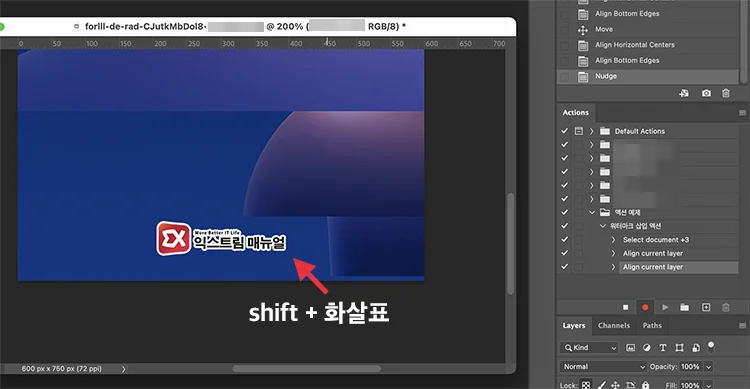Viewport: 750px width, 389px height.
Task: Expand the Default Actions set
Action: pos(592,131)
